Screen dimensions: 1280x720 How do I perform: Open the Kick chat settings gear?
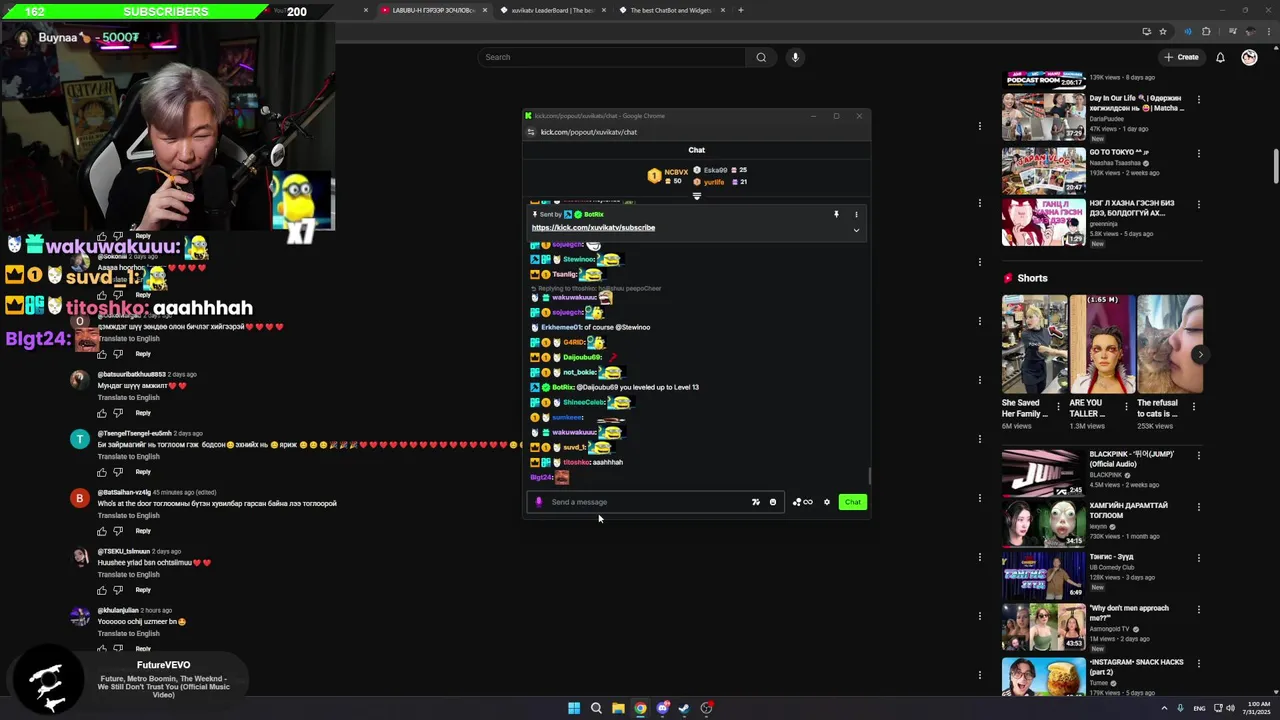point(827,502)
